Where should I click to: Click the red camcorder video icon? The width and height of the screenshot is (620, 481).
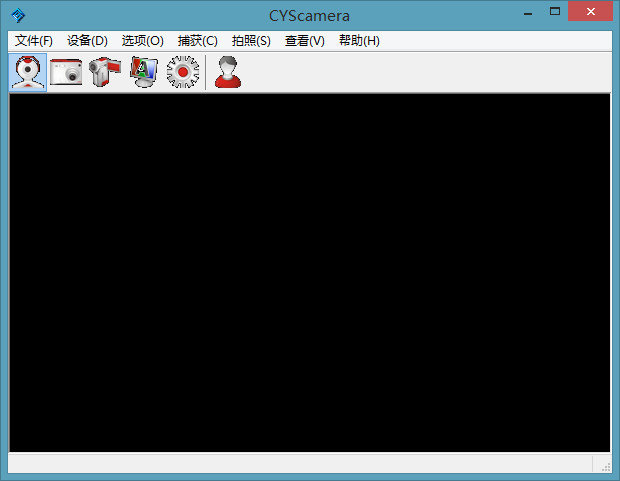pyautogui.click(x=104, y=72)
